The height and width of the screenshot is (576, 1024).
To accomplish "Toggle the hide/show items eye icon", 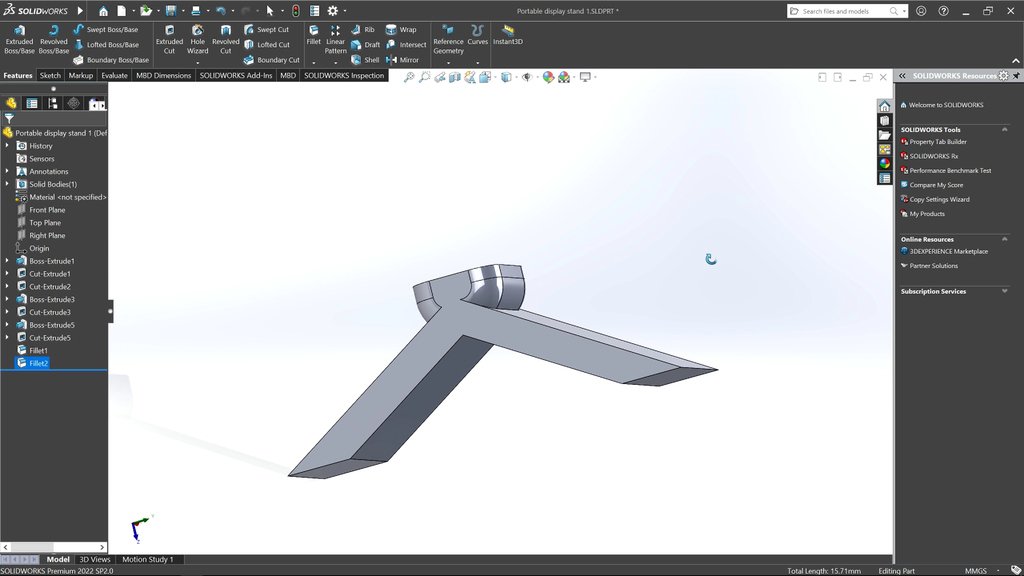I will click(x=527, y=77).
